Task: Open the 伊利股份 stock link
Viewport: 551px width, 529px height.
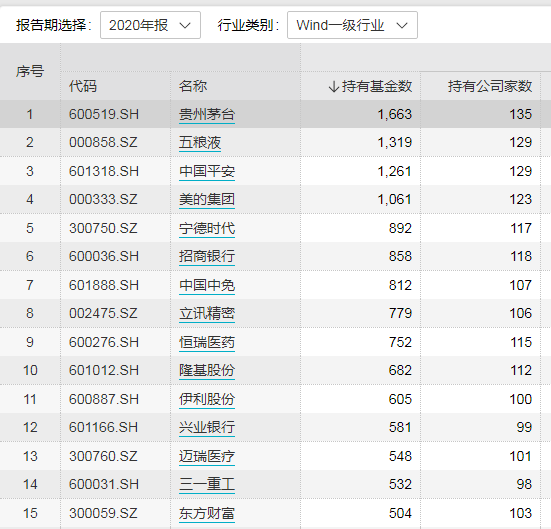Action: (x=207, y=399)
